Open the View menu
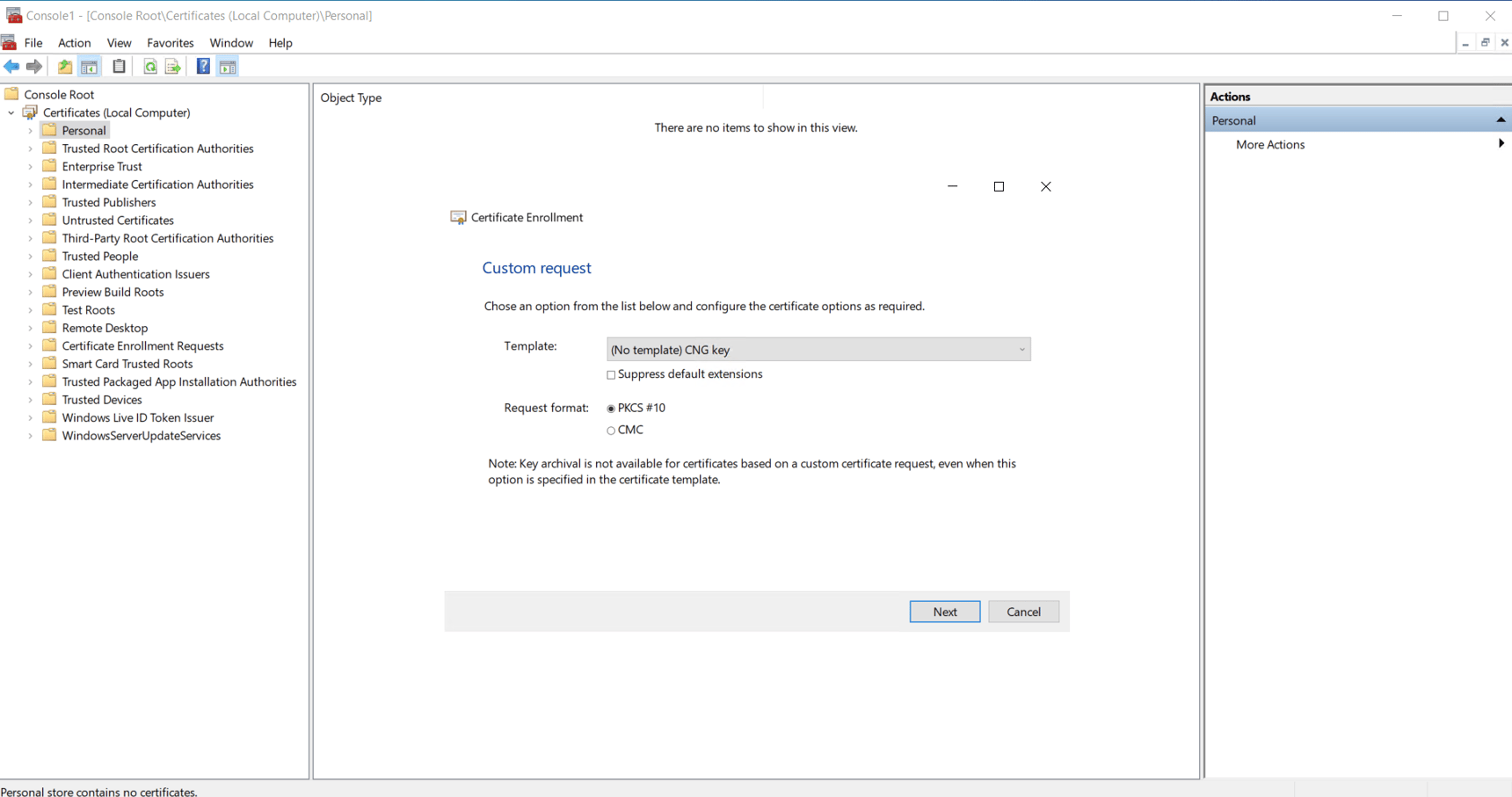This screenshot has height=797, width=1512. click(x=119, y=42)
